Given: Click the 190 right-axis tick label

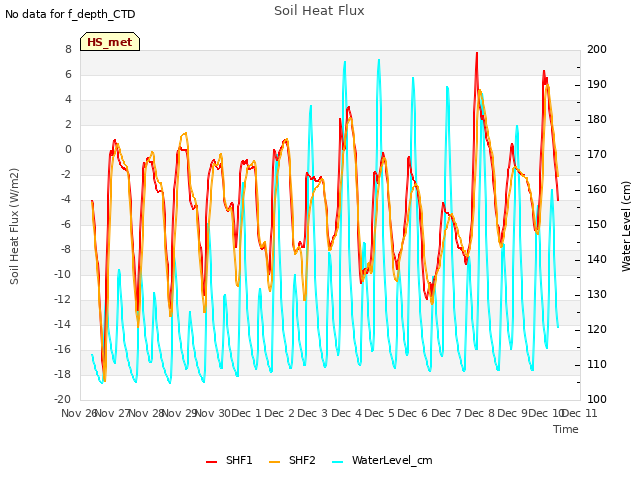Looking at the screenshot, I should tap(597, 84).
